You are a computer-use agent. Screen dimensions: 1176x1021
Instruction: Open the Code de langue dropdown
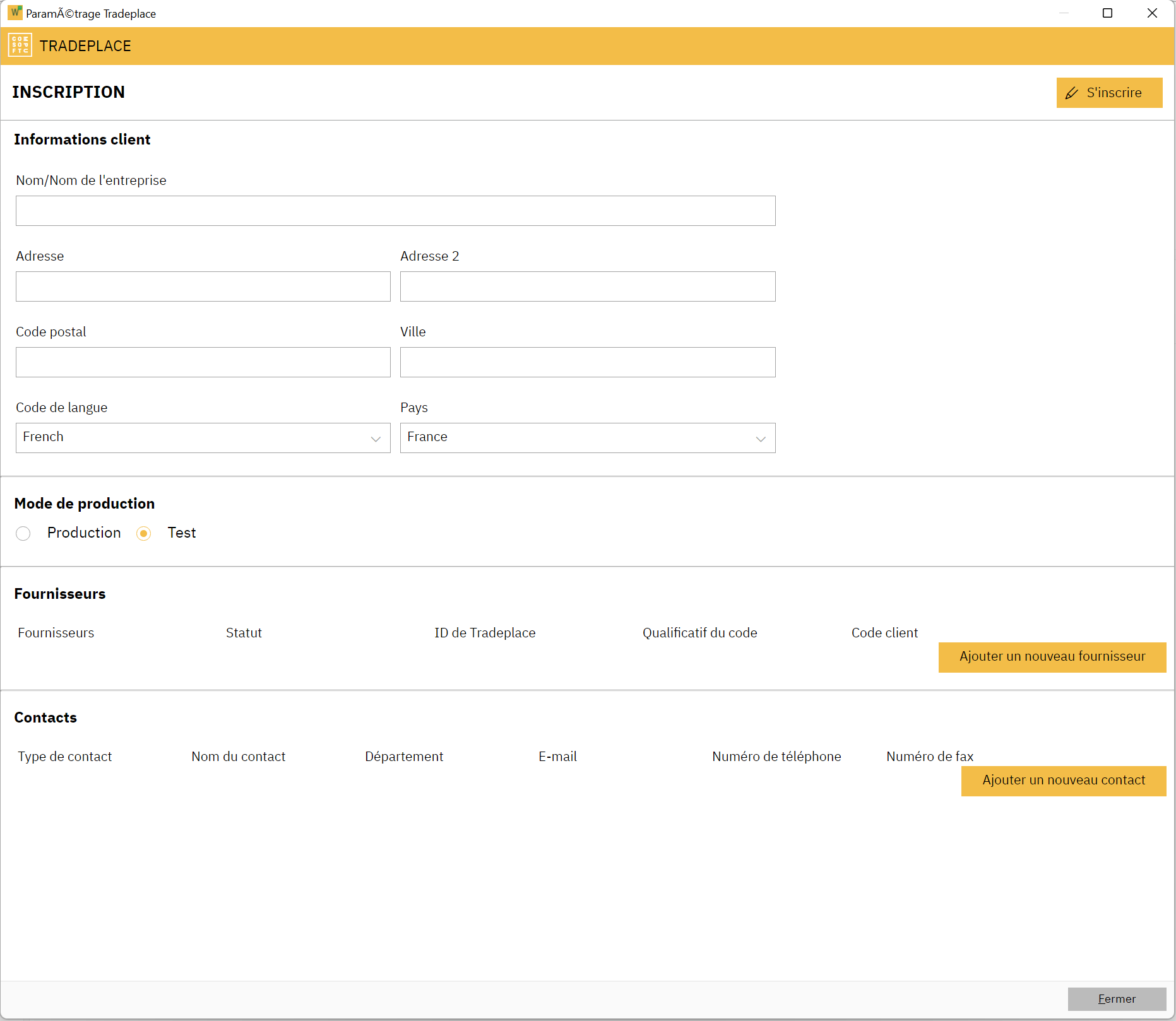(203, 438)
